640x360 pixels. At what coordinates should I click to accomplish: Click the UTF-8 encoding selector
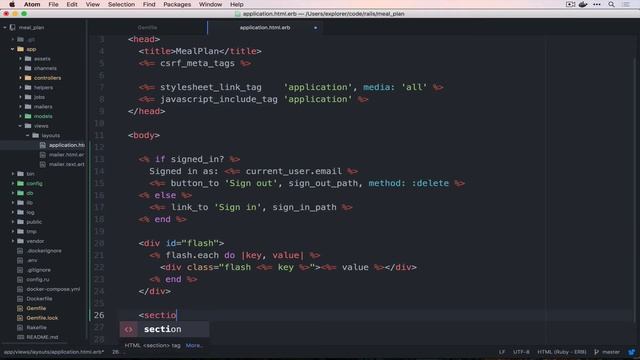pyautogui.click(x=521, y=352)
